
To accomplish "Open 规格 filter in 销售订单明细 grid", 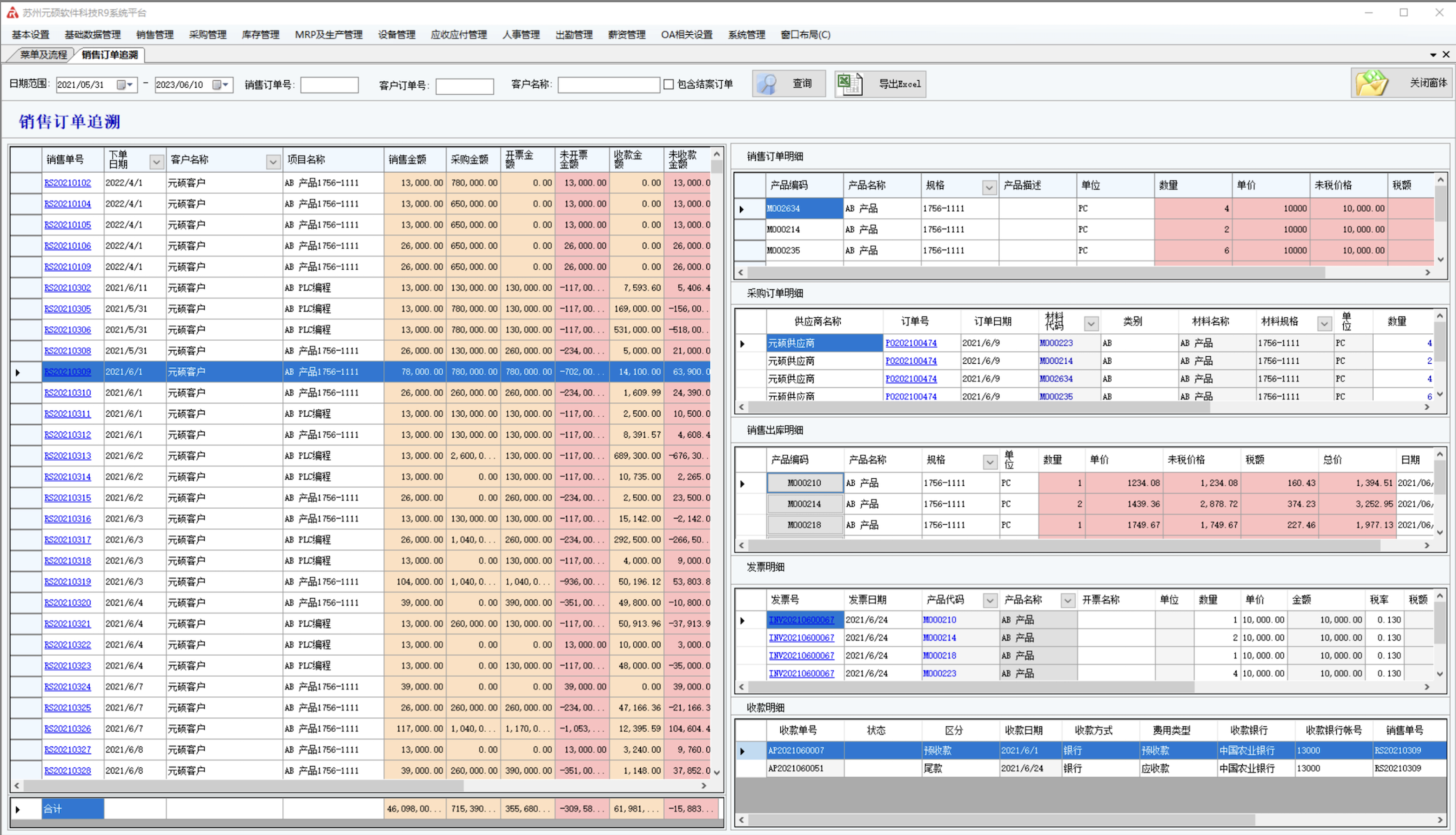I will pos(989,187).
